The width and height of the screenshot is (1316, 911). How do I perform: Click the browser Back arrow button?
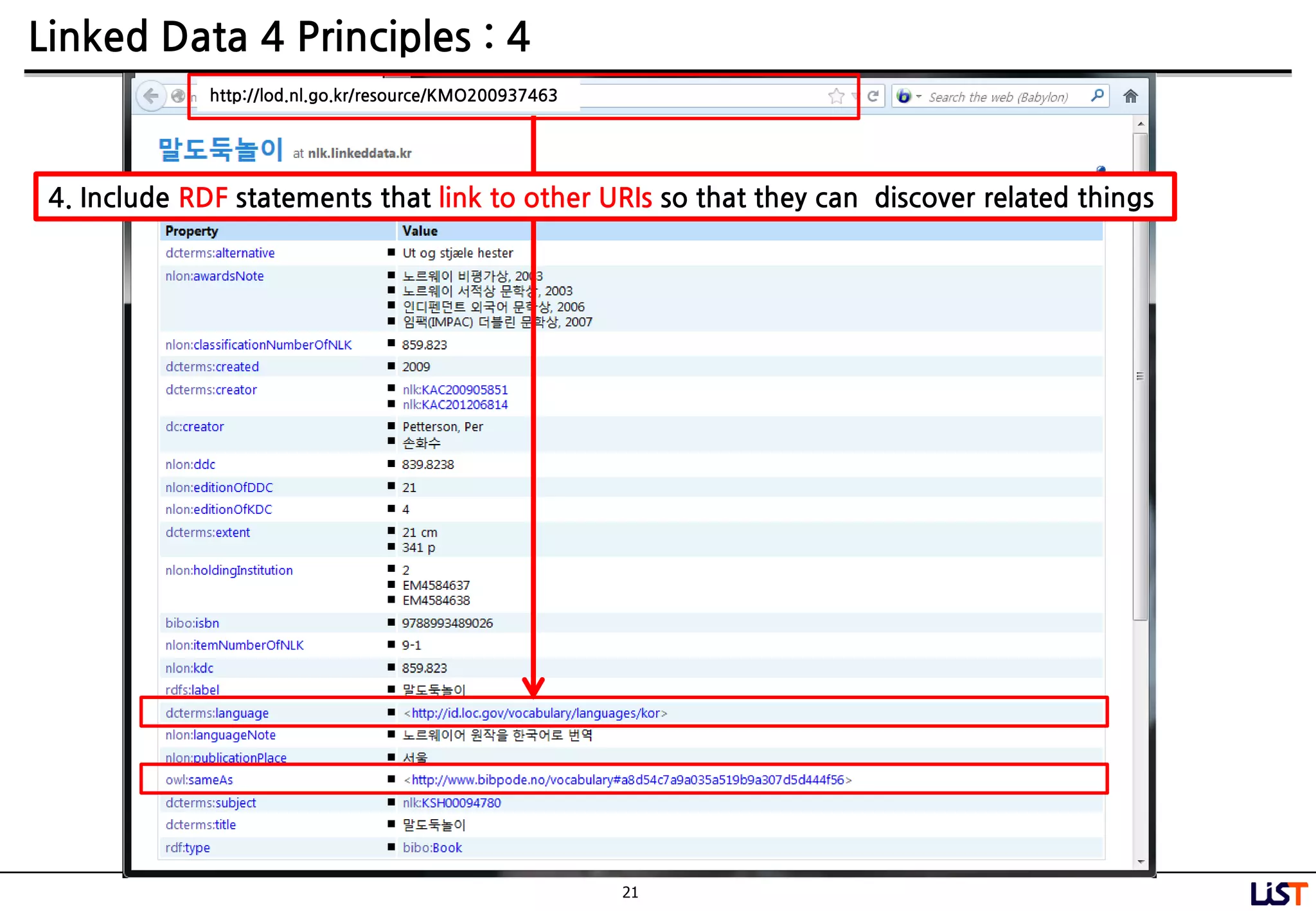151,96
